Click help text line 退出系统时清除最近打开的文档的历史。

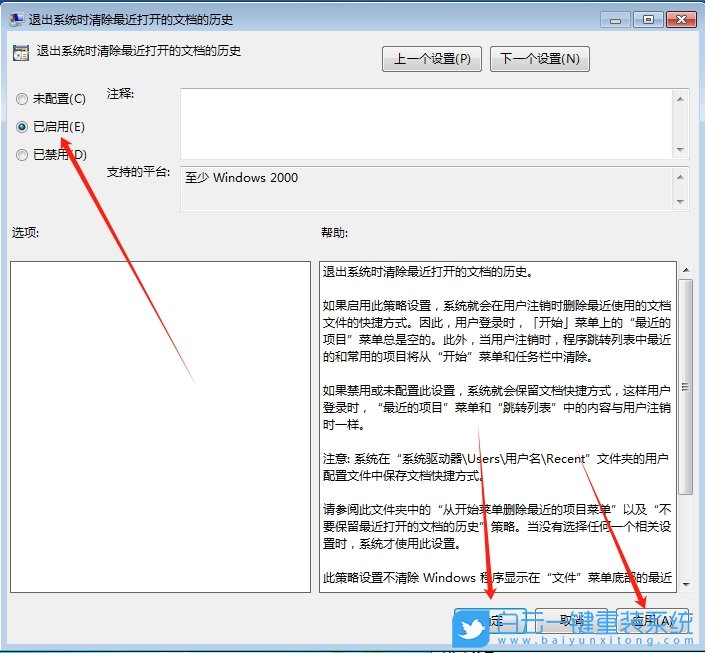coord(428,272)
